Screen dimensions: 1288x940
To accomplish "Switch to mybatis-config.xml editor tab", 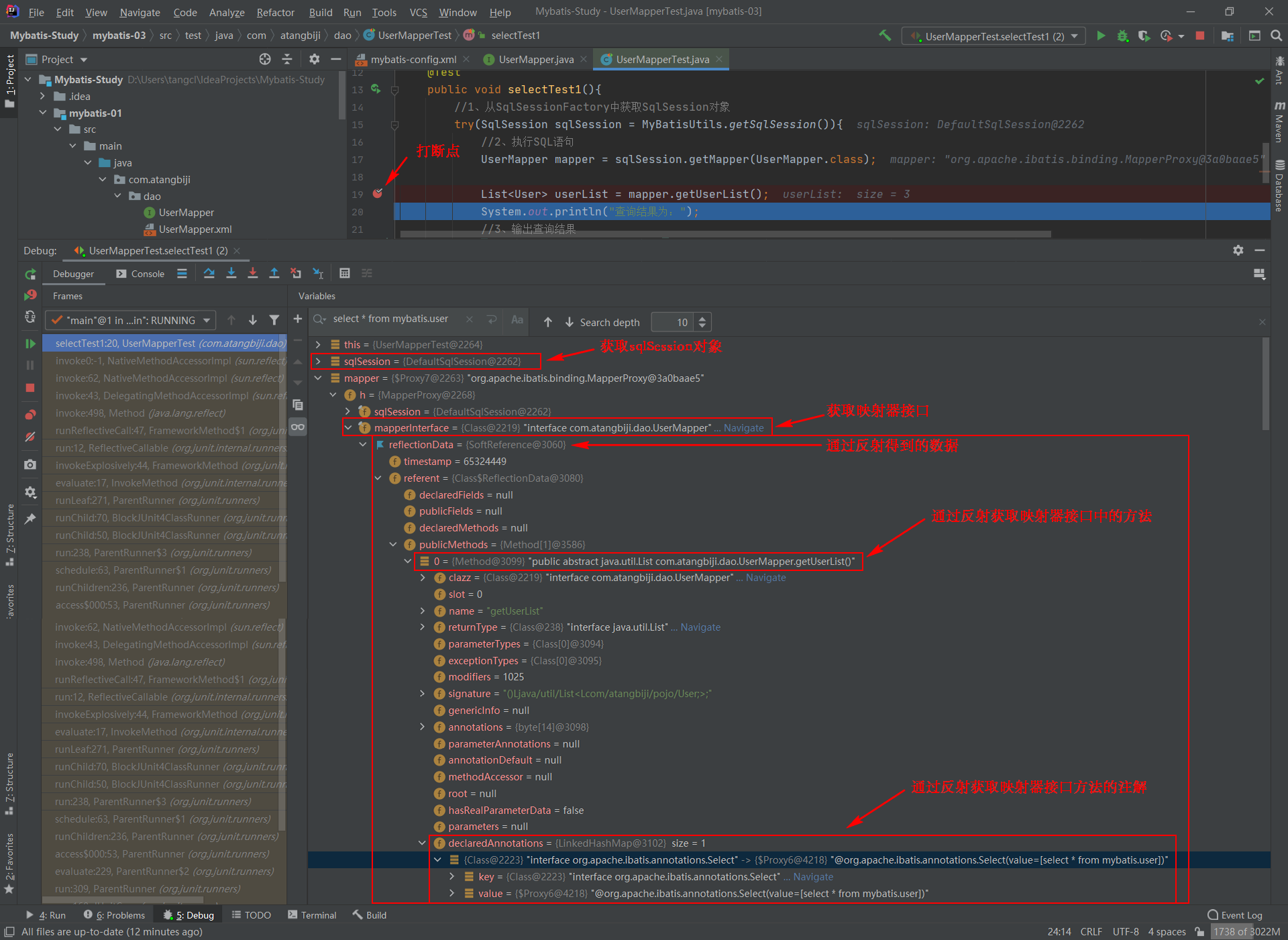I will click(413, 59).
